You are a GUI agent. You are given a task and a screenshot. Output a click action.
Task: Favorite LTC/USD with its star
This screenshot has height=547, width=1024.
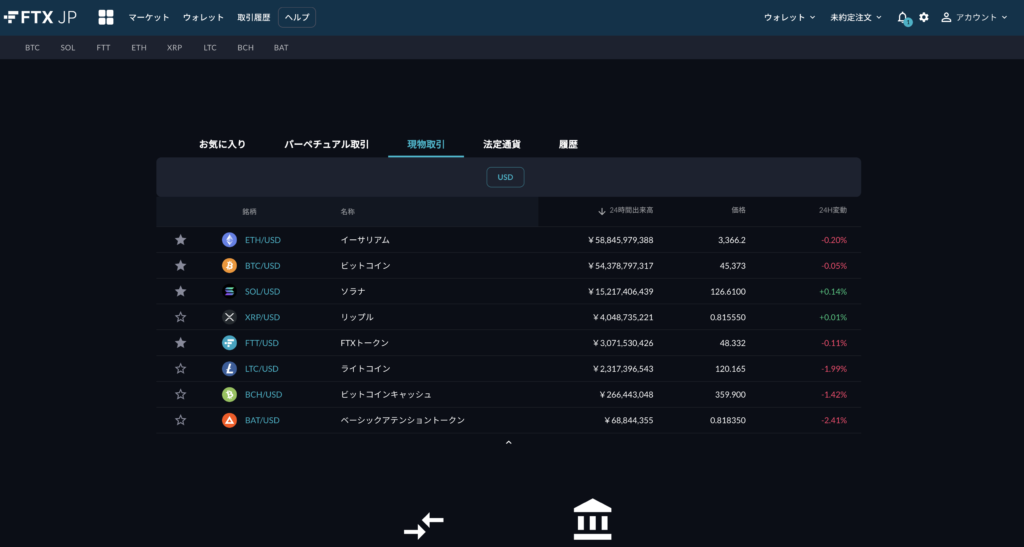coord(181,369)
